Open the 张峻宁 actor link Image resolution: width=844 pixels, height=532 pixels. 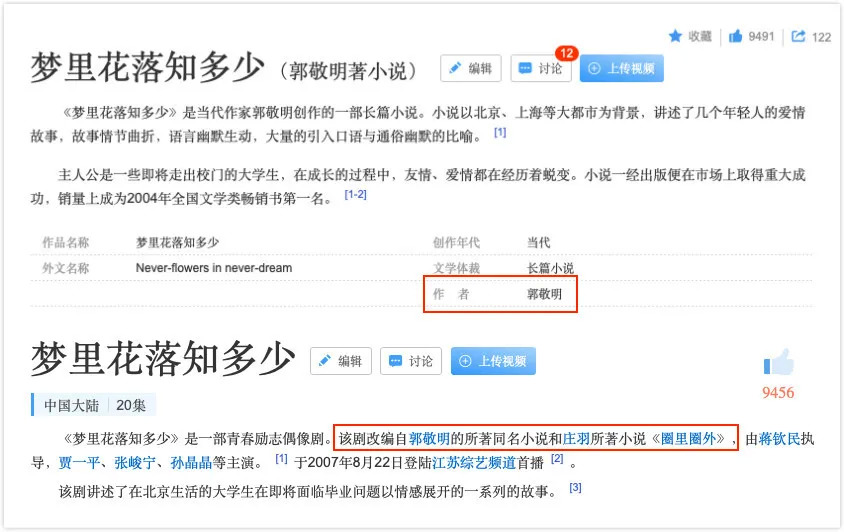[135, 462]
